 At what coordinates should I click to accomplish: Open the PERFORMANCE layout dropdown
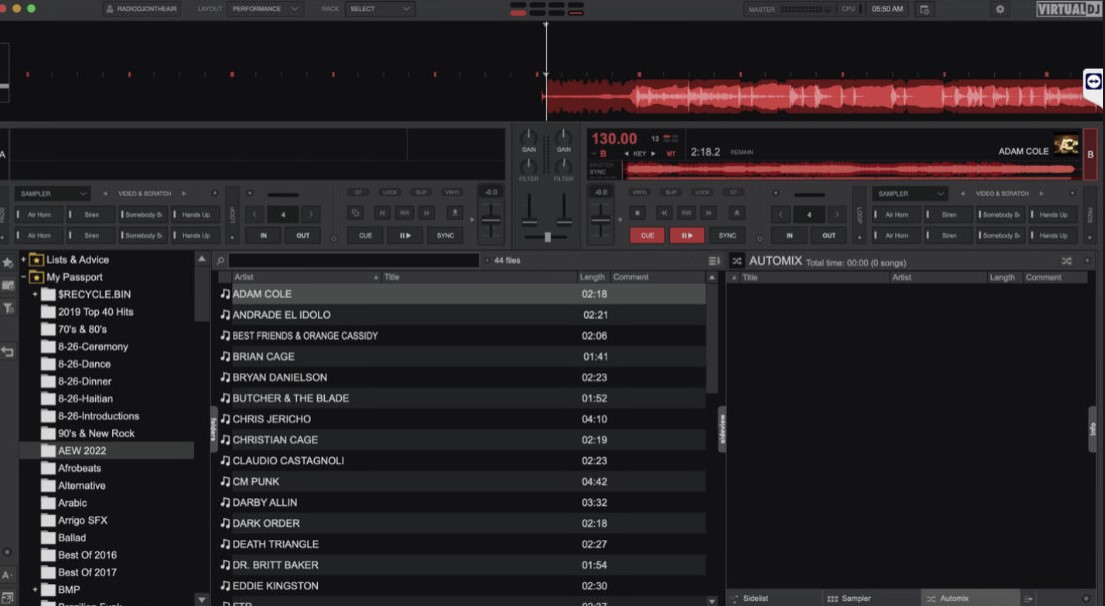pyautogui.click(x=265, y=9)
